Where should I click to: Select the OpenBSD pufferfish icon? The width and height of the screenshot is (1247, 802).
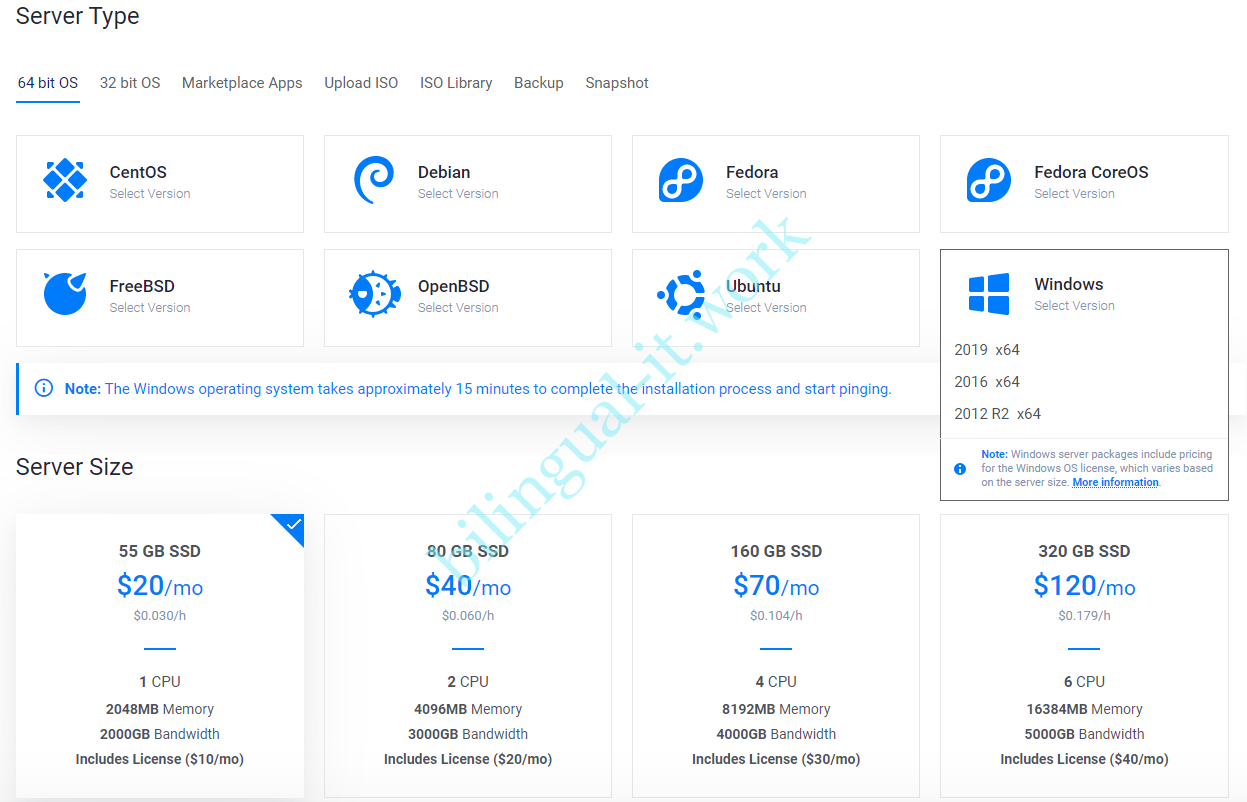pos(374,295)
